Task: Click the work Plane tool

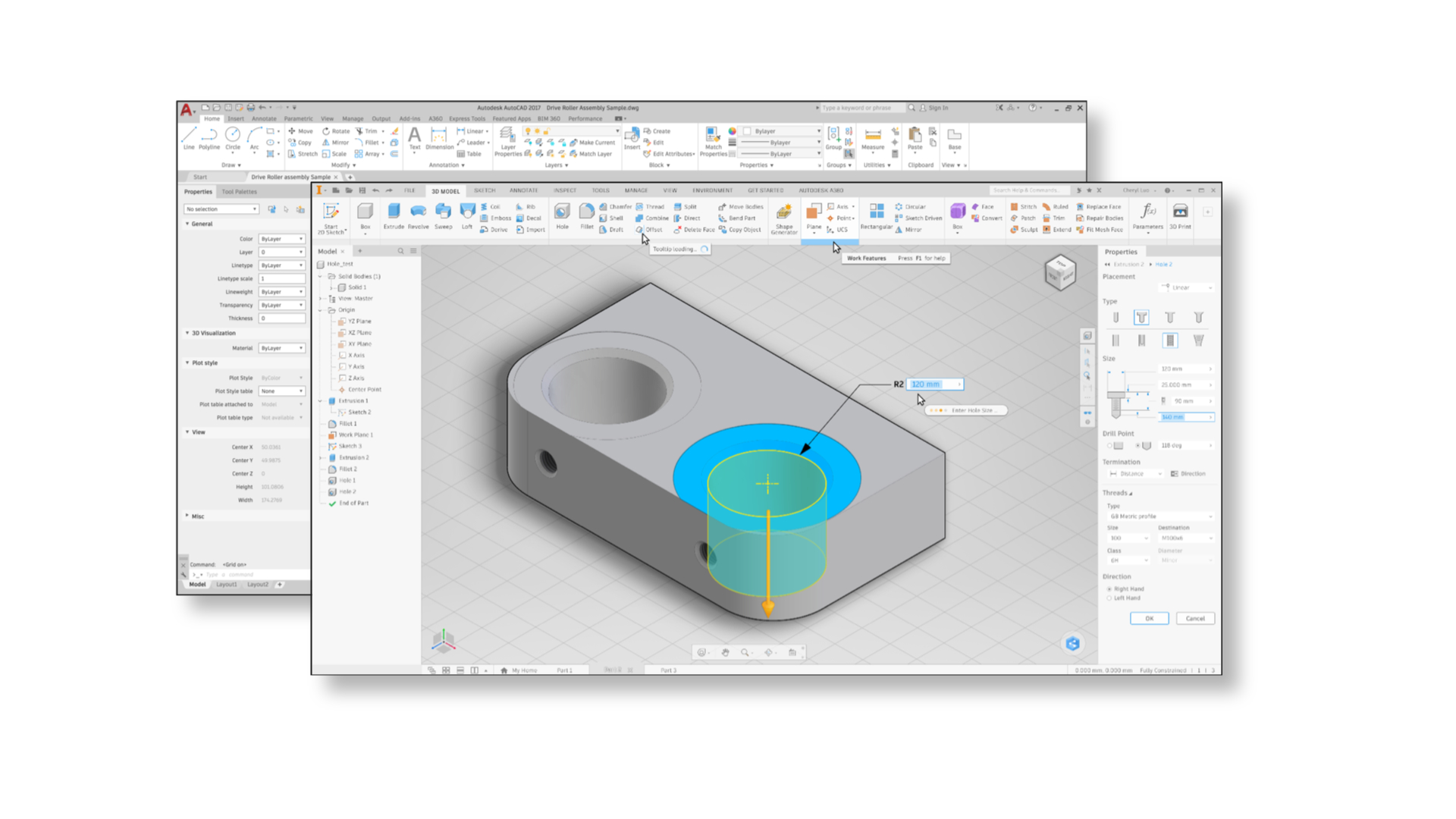Action: pyautogui.click(x=814, y=217)
